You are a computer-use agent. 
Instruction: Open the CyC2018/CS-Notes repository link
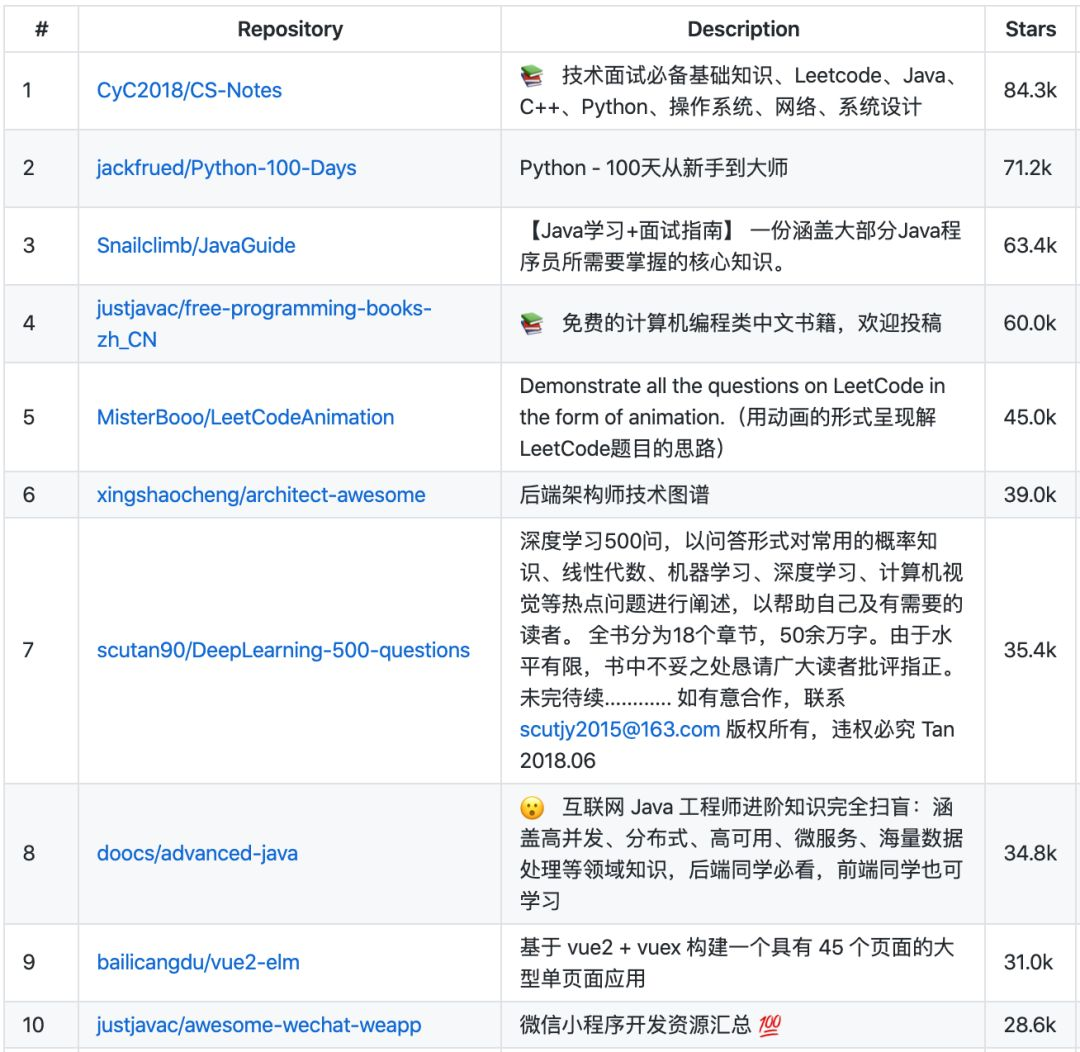(x=189, y=90)
